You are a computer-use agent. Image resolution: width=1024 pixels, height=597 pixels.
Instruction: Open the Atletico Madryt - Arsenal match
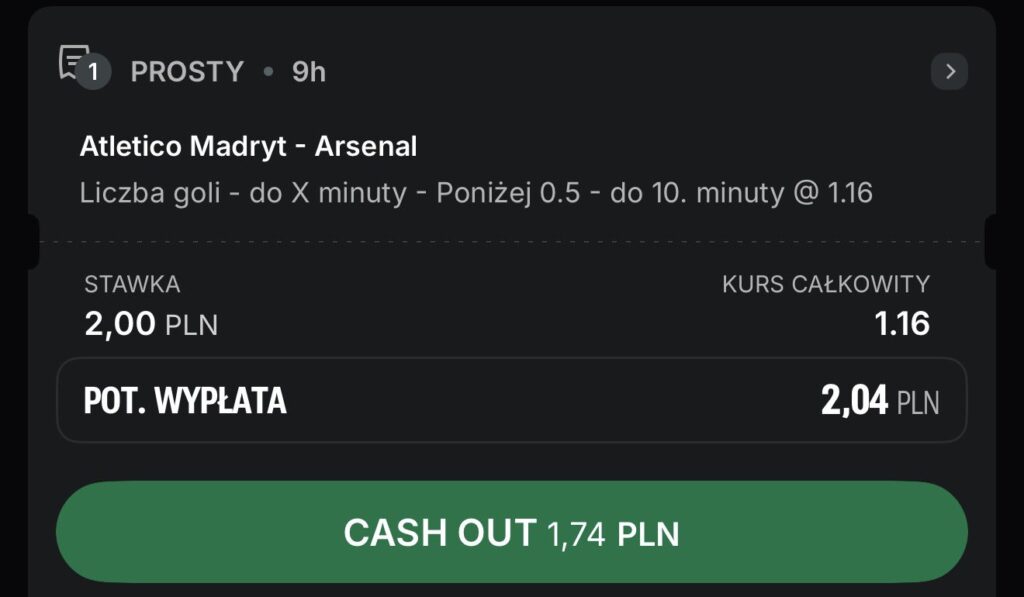(248, 147)
